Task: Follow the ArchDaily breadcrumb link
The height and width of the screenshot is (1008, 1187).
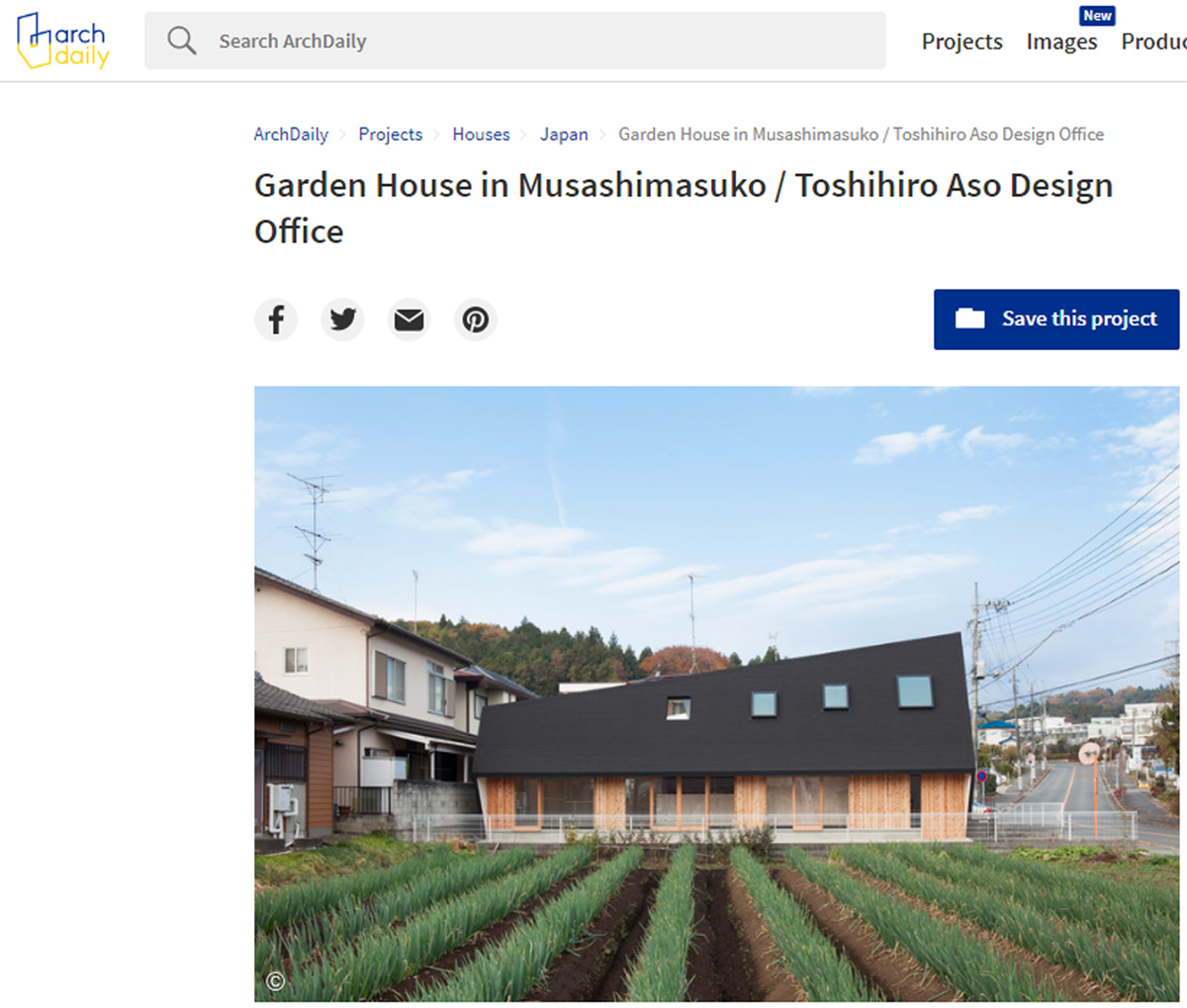Action: (x=291, y=135)
